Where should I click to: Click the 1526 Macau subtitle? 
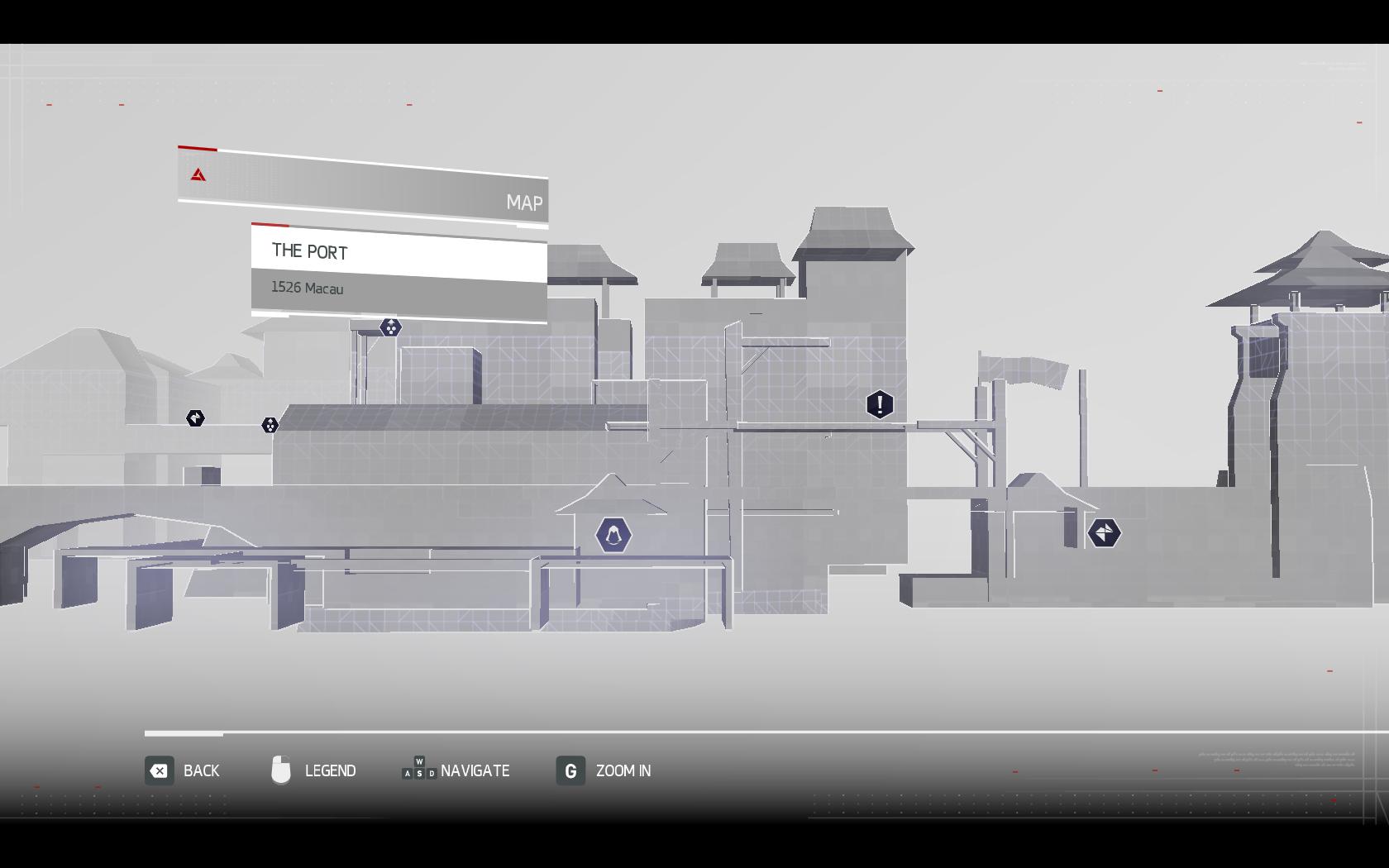click(307, 288)
